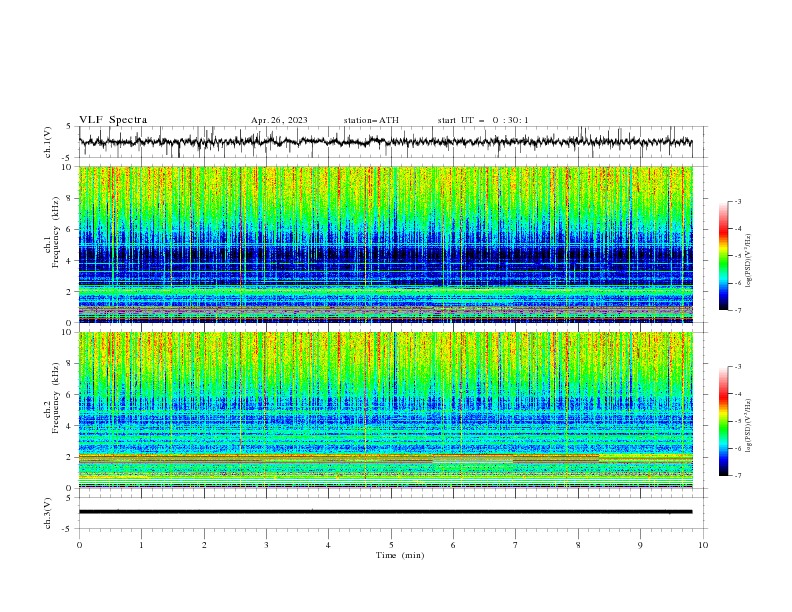
Task: Click the "-5" voltage tick on ch.1(V) axis
Action: (x=67, y=158)
